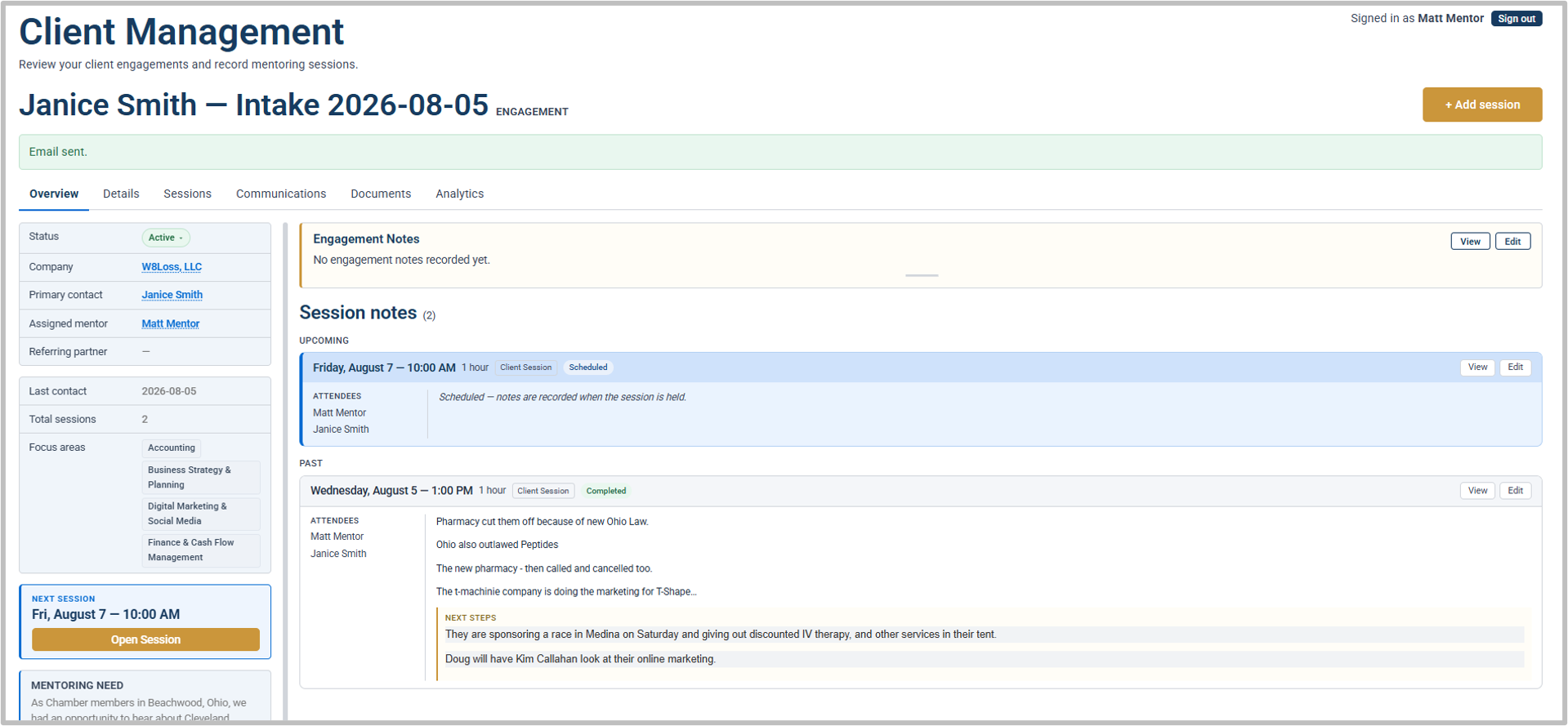
Task: View the Engagement Notes
Action: click(1470, 242)
